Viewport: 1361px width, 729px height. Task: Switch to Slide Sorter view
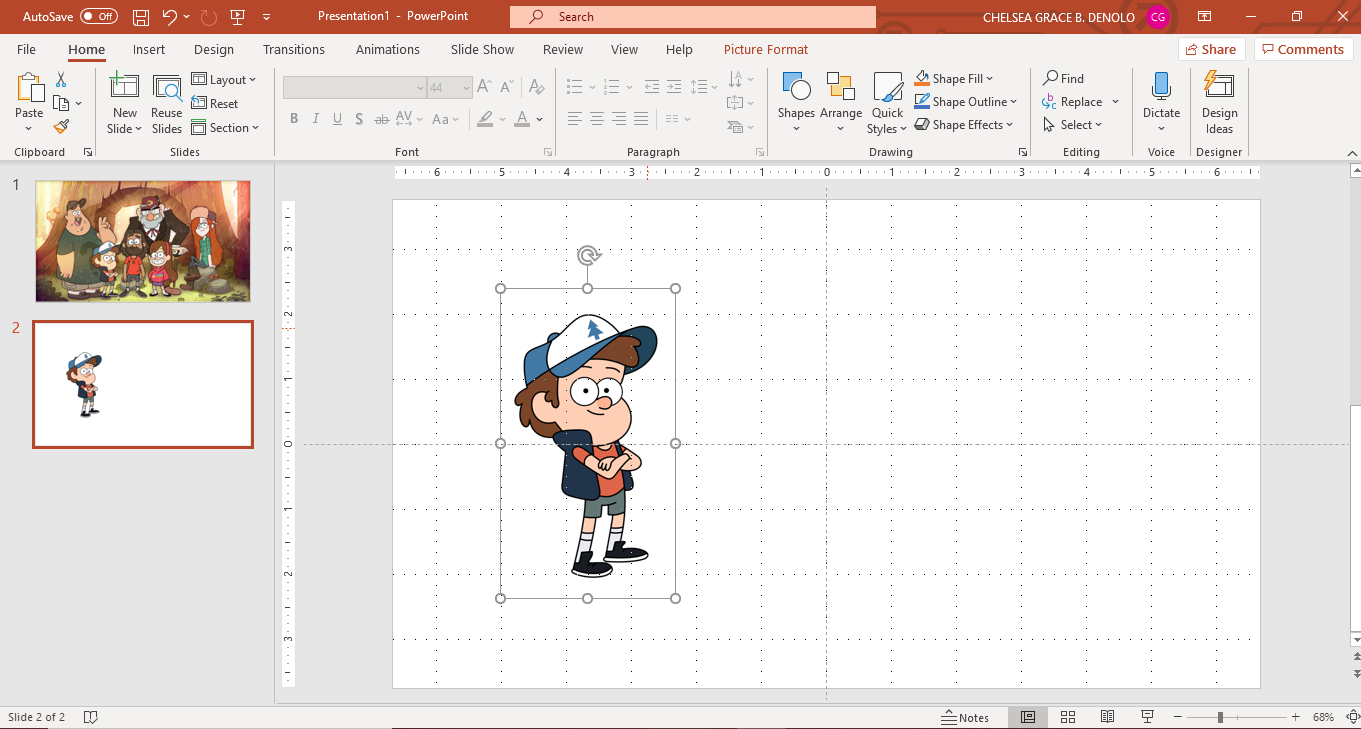(x=1067, y=717)
